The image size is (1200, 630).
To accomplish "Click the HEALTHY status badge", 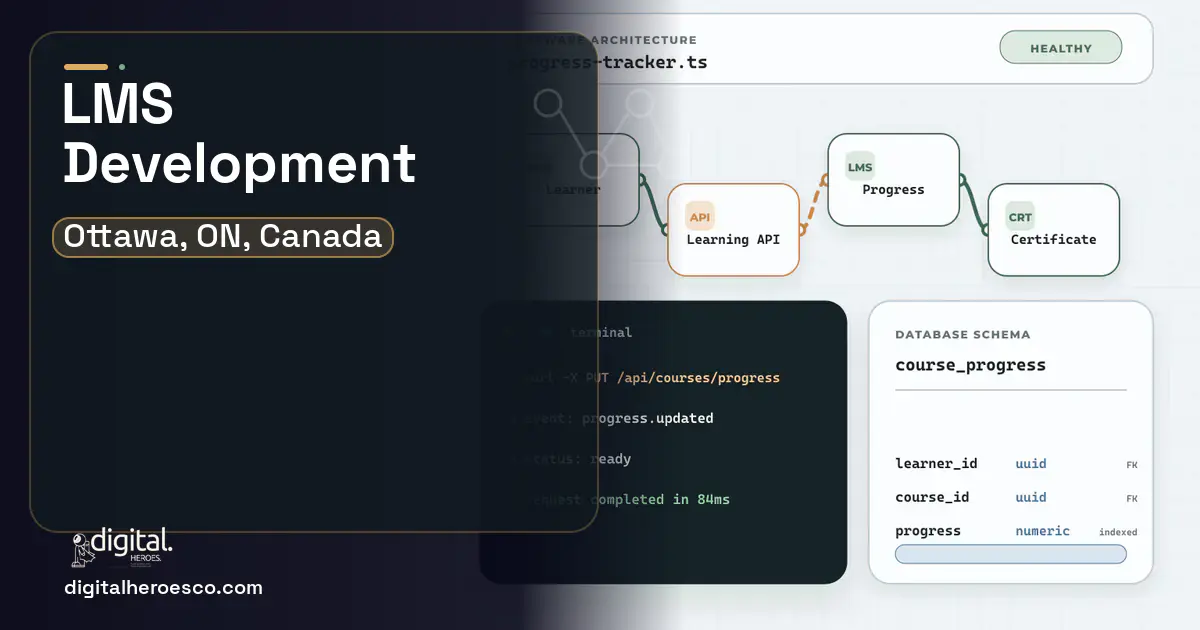I will click(x=1060, y=48).
